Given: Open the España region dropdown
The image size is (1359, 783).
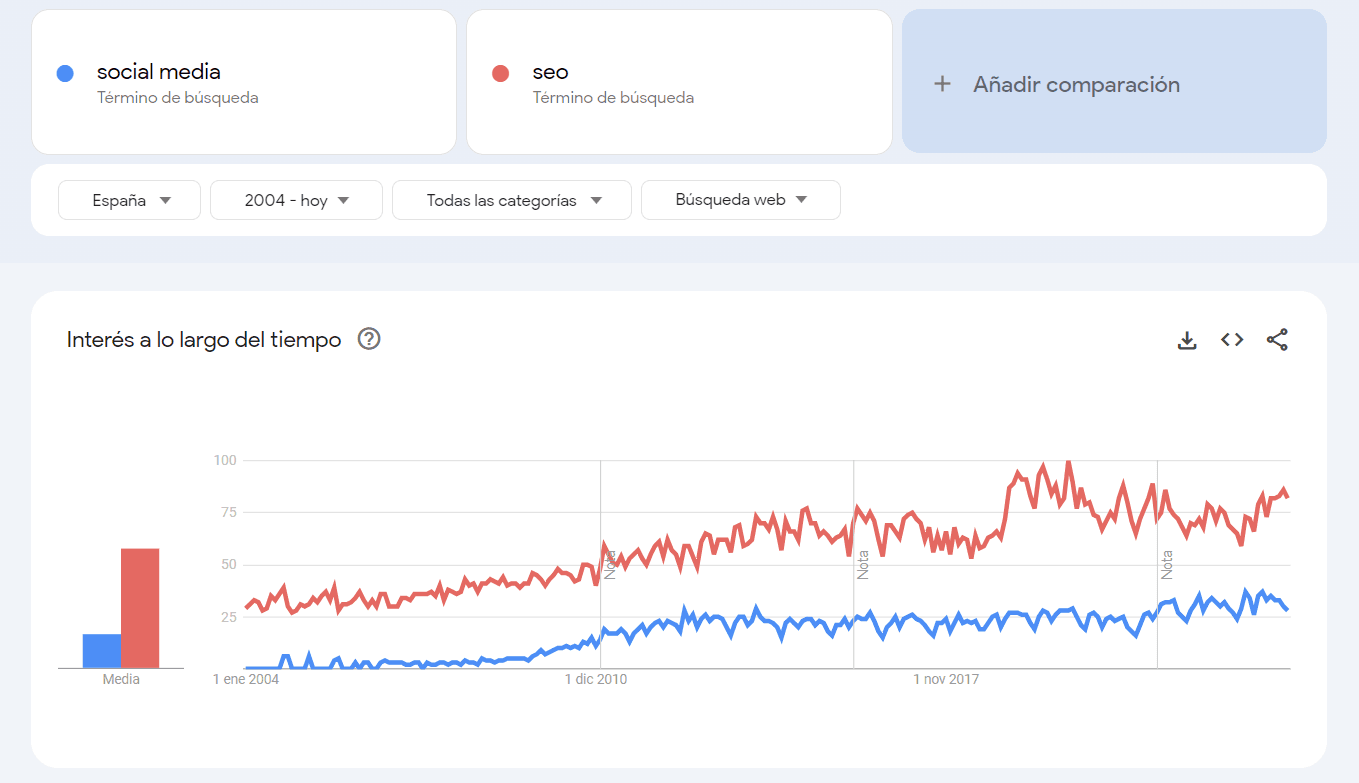Looking at the screenshot, I should [129, 199].
